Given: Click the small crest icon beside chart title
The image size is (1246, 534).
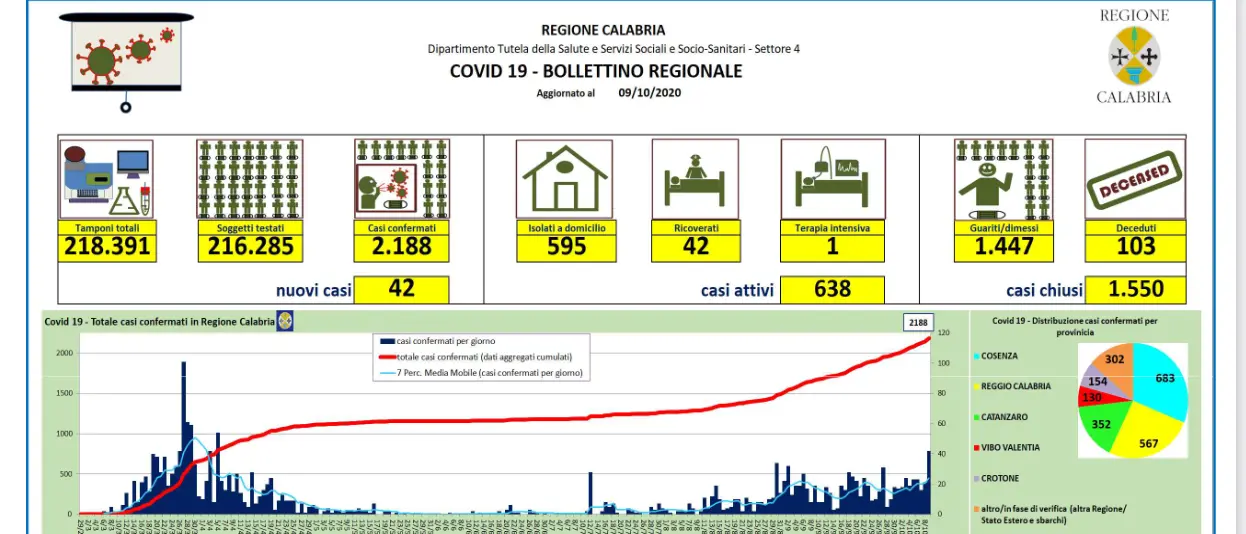Looking at the screenshot, I should [284, 321].
